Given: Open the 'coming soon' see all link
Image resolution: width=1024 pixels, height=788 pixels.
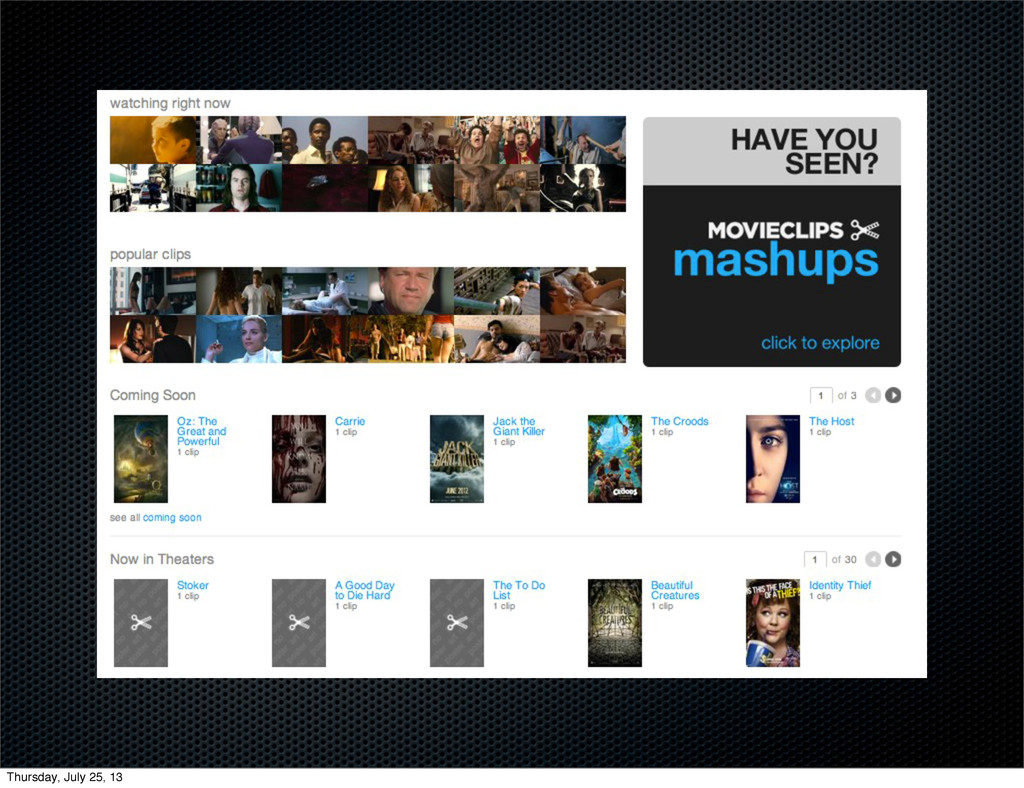Looking at the screenshot, I should (x=172, y=517).
